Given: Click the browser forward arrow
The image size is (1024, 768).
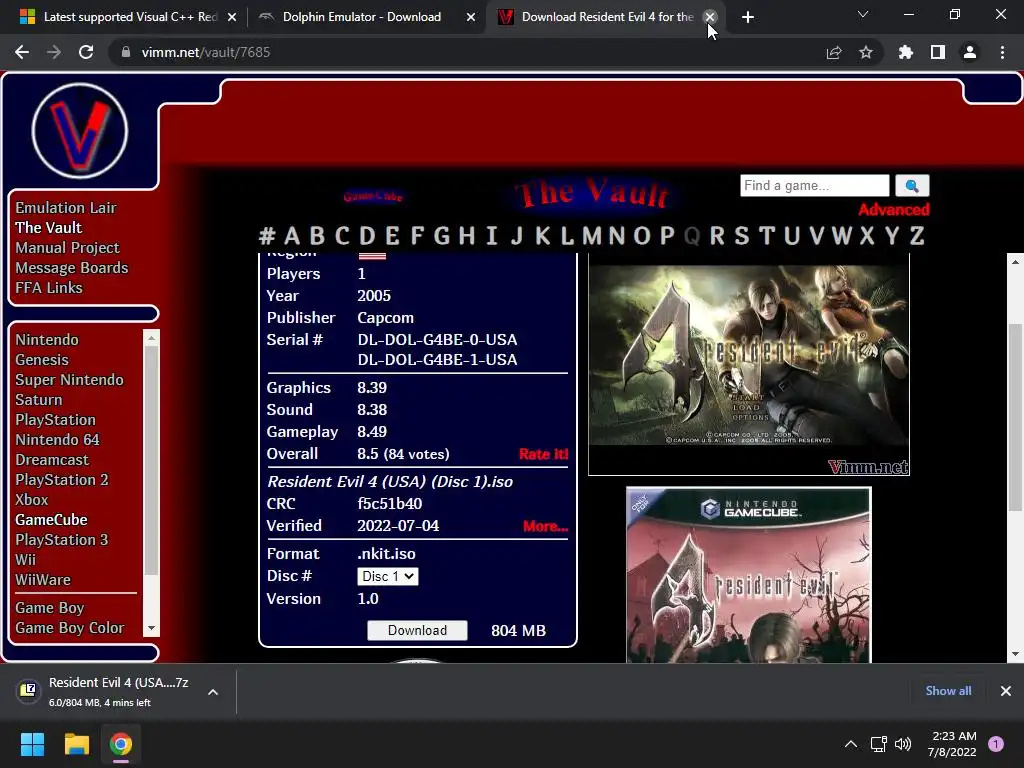Looking at the screenshot, I should (54, 52).
